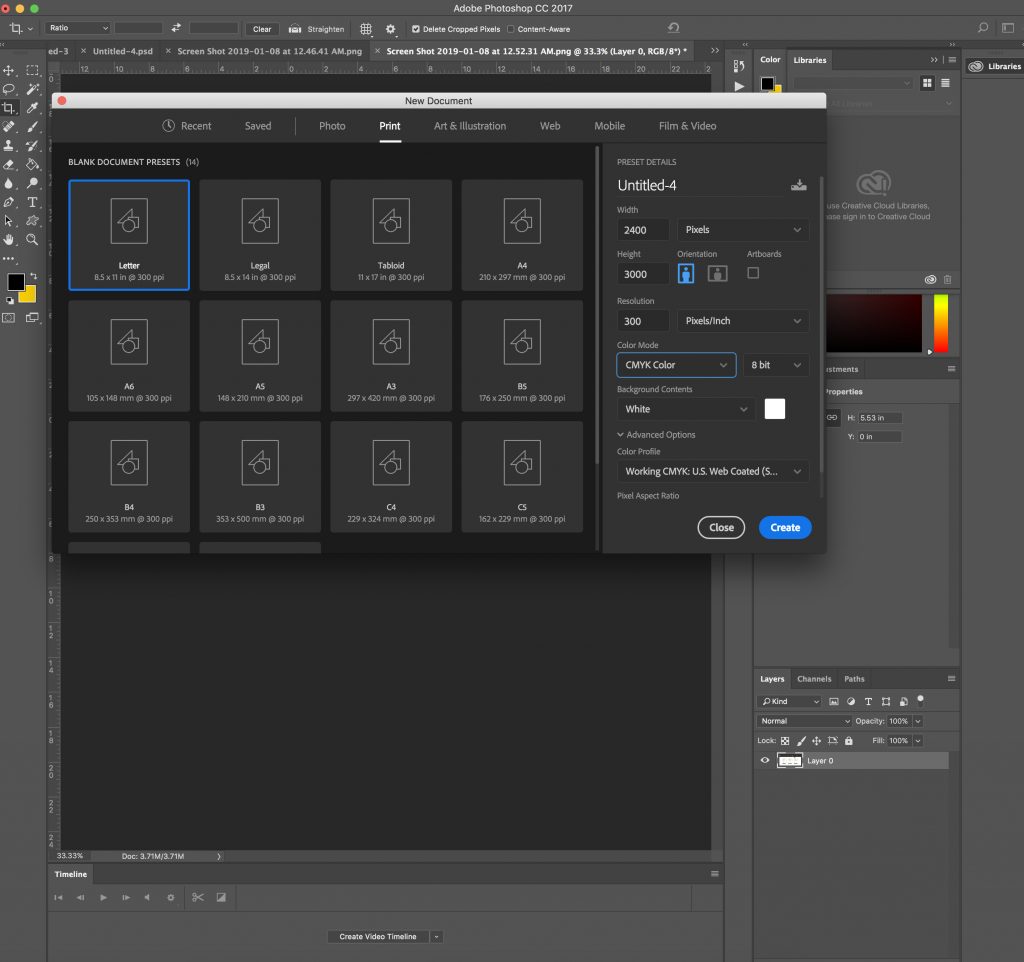Open the Straighten option in the options bar
Viewport: 1024px width, 962px height.
pos(316,29)
